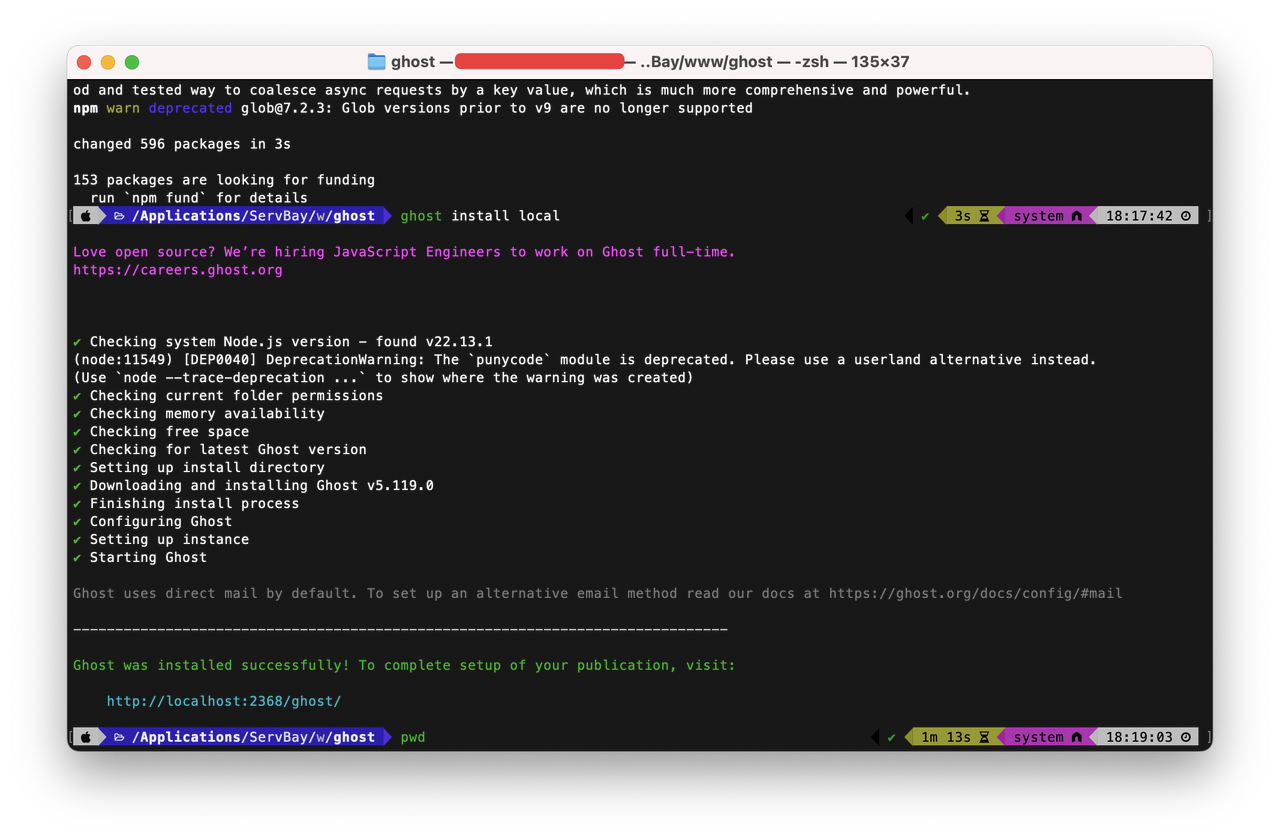Click the 'Use `node --trace-deprecation ...`' line
Screen dimensions: 1280x840
tap(383, 378)
